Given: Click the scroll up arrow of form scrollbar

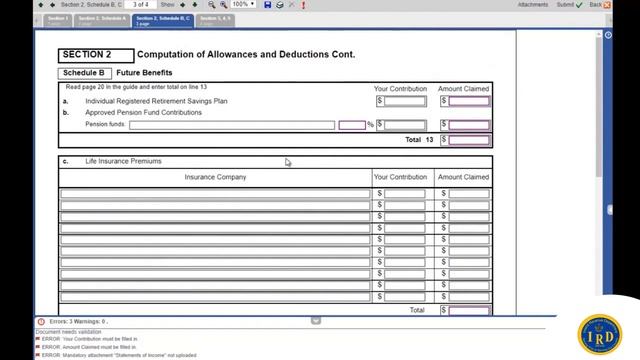Looking at the screenshot, I should click(599, 34).
